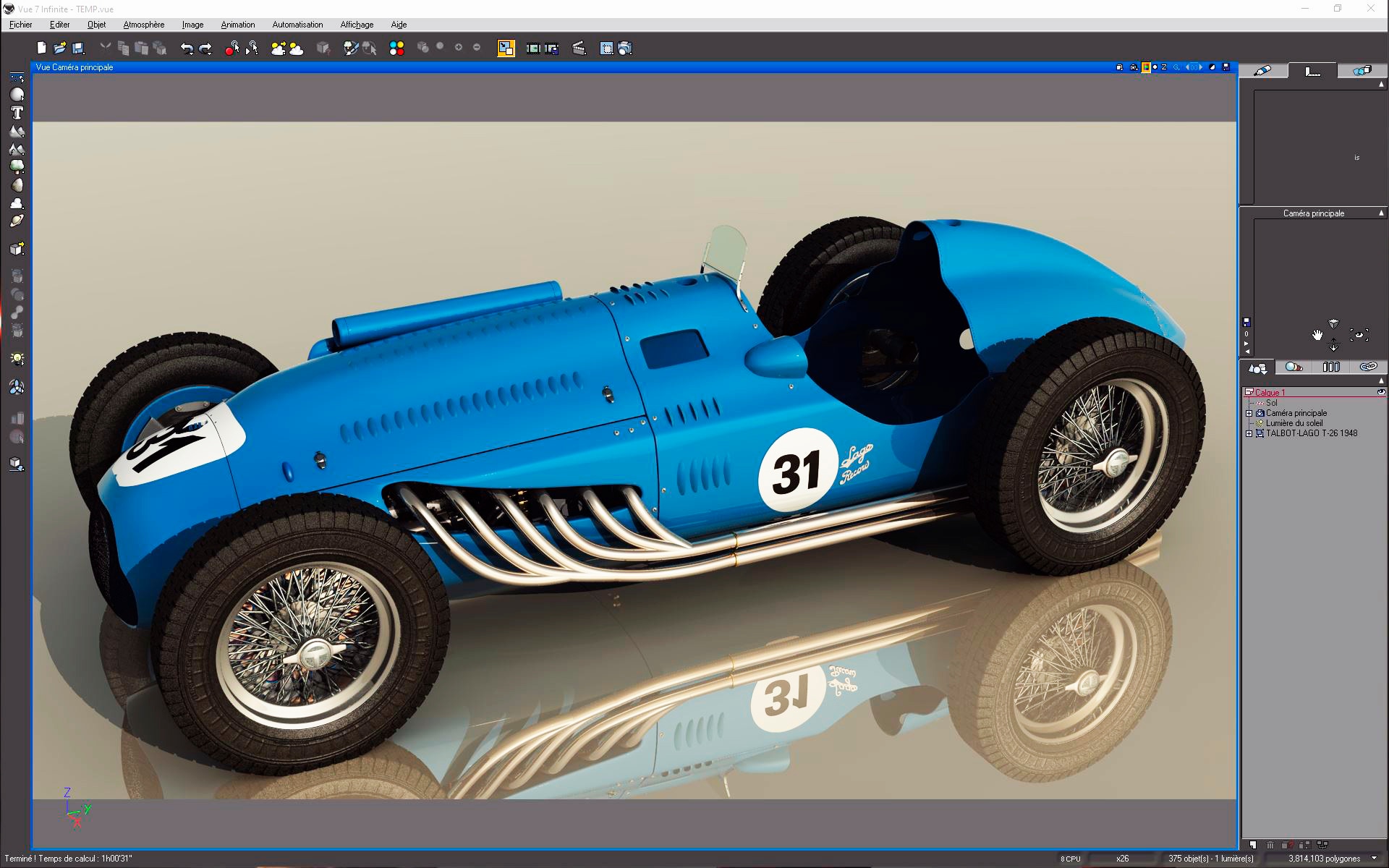1389x868 pixels.
Task: Switch to the Objects browser tab
Action: pos(1258,367)
